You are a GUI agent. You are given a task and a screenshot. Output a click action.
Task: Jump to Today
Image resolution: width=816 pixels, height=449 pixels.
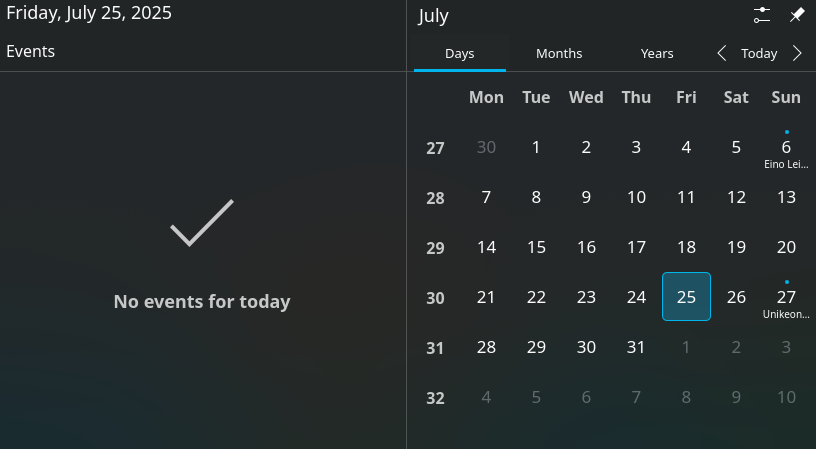point(759,54)
